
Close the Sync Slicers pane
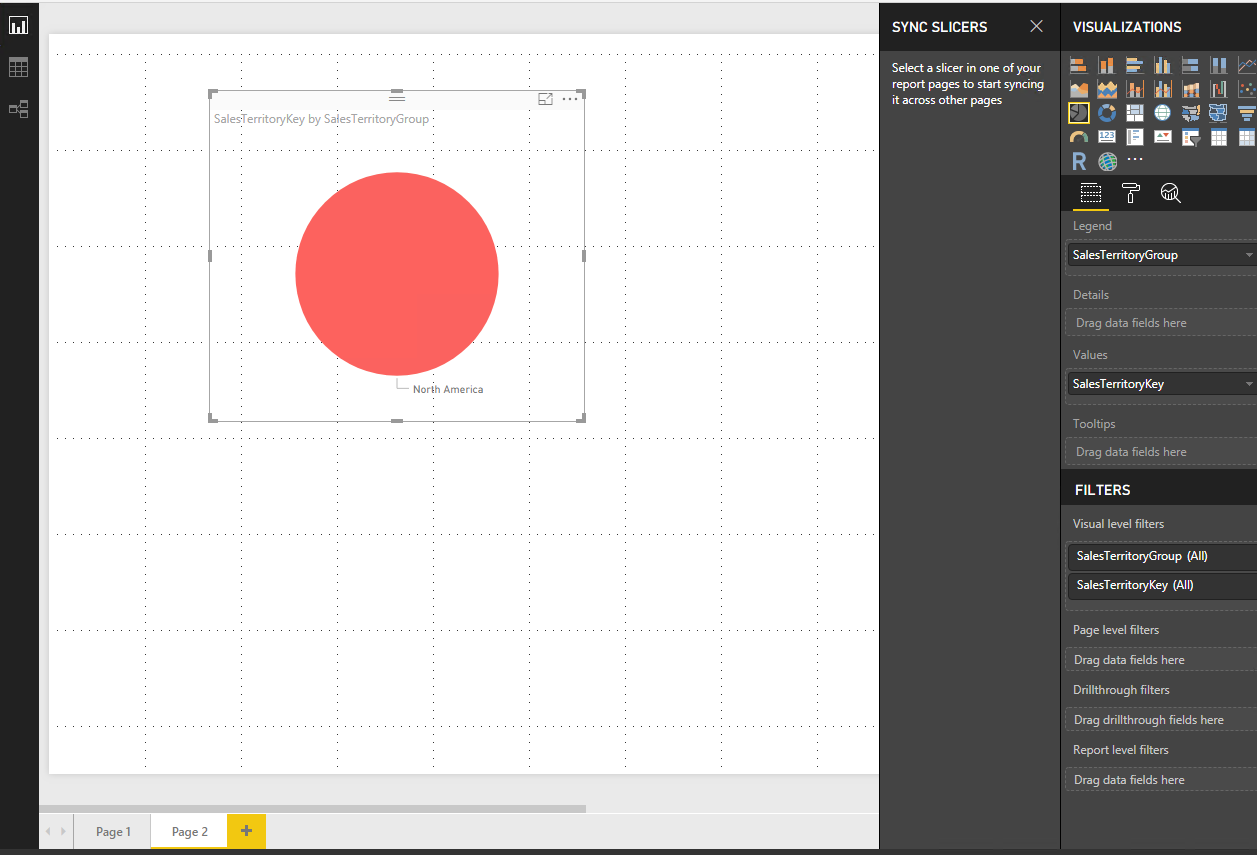click(x=1036, y=26)
